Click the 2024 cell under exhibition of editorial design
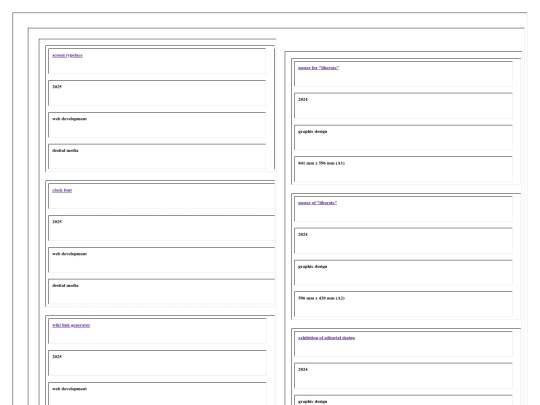 tap(403, 376)
